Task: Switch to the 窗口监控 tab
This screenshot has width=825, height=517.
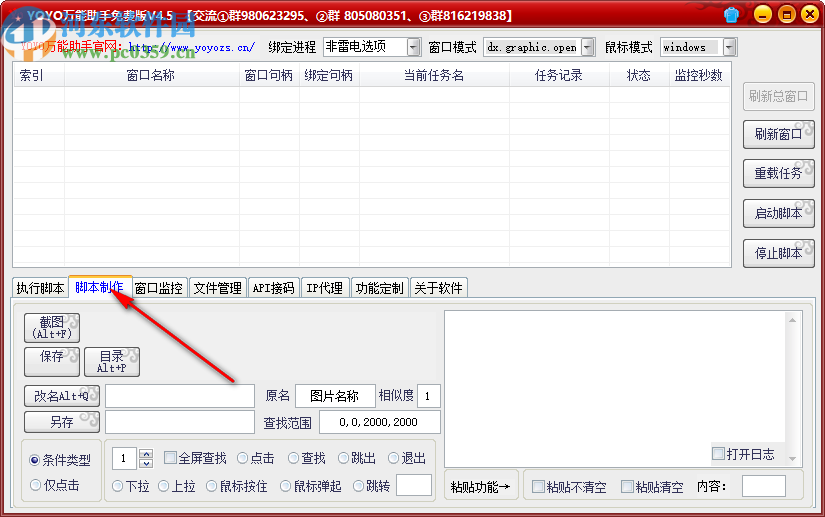Action: 159,288
